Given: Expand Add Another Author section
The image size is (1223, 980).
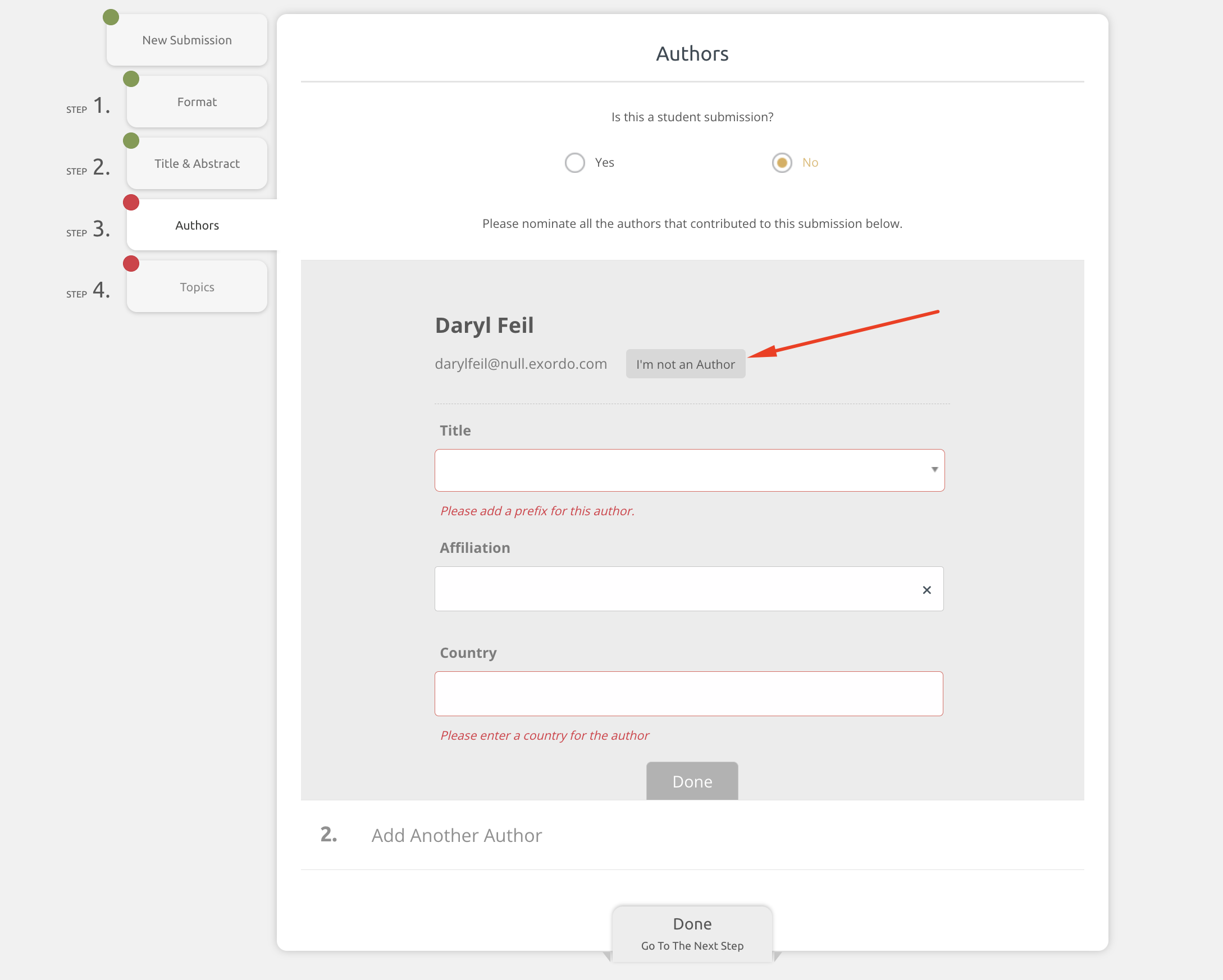Looking at the screenshot, I should [456, 835].
